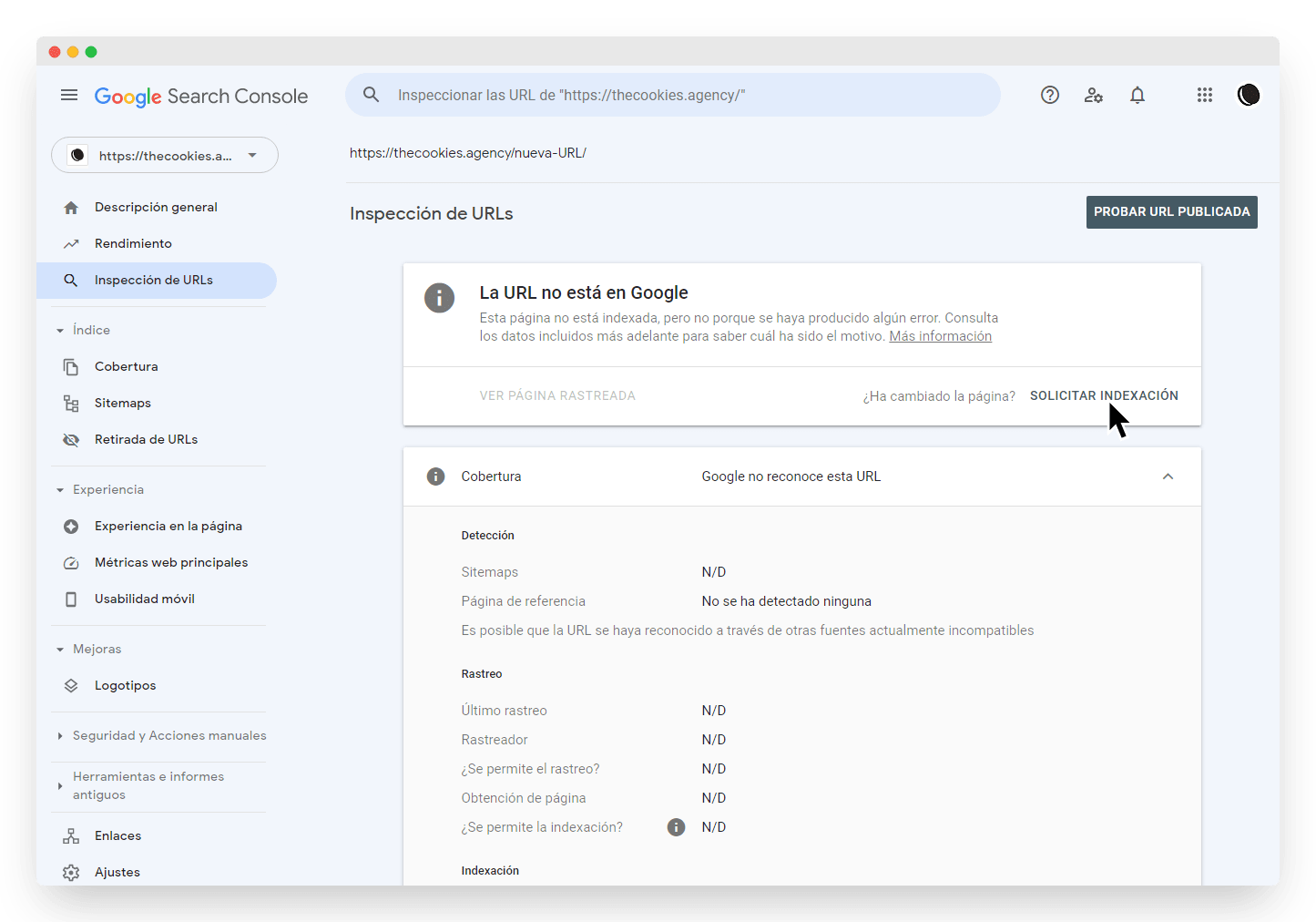Collapse the Mejoras section
This screenshot has width=1316, height=922.
point(60,650)
